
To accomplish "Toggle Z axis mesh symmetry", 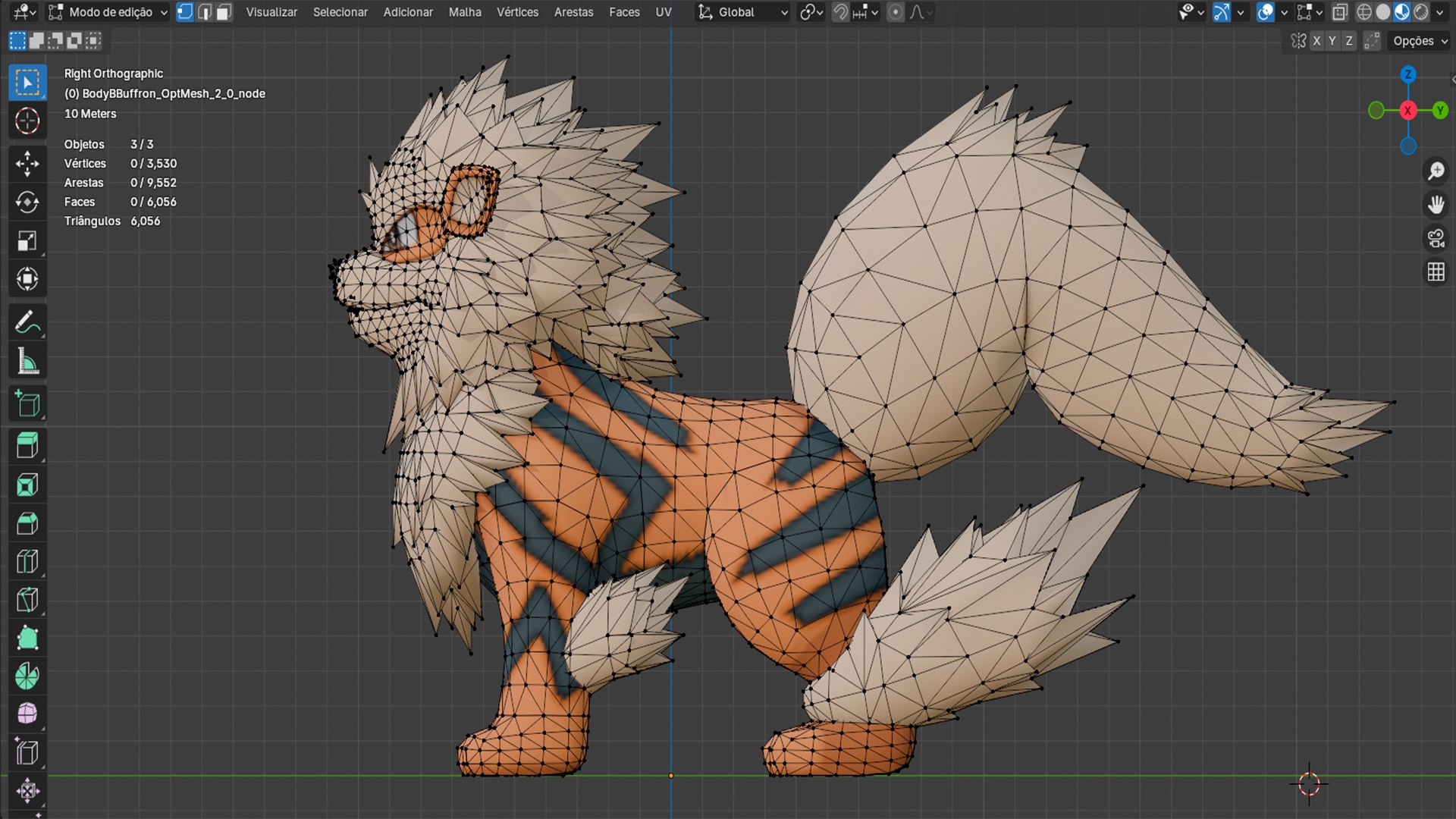I will pyautogui.click(x=1349, y=41).
